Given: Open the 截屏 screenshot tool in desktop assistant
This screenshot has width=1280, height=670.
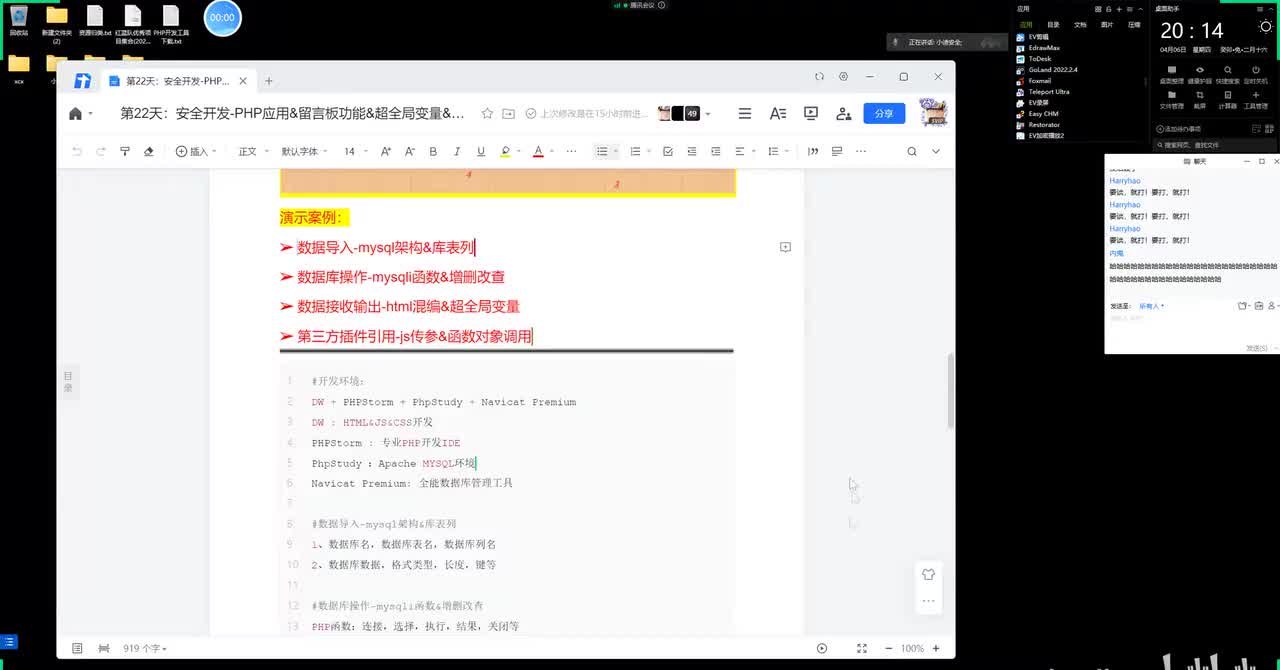Looking at the screenshot, I should click(x=1199, y=98).
